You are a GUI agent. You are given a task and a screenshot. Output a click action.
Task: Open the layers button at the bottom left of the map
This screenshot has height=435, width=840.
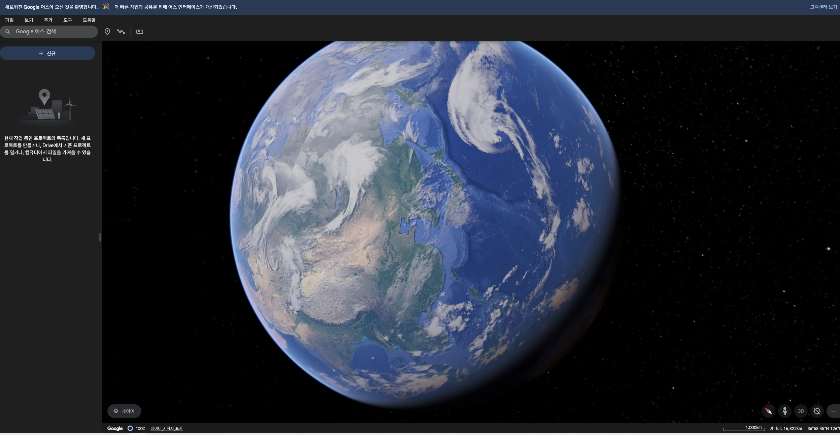point(124,411)
